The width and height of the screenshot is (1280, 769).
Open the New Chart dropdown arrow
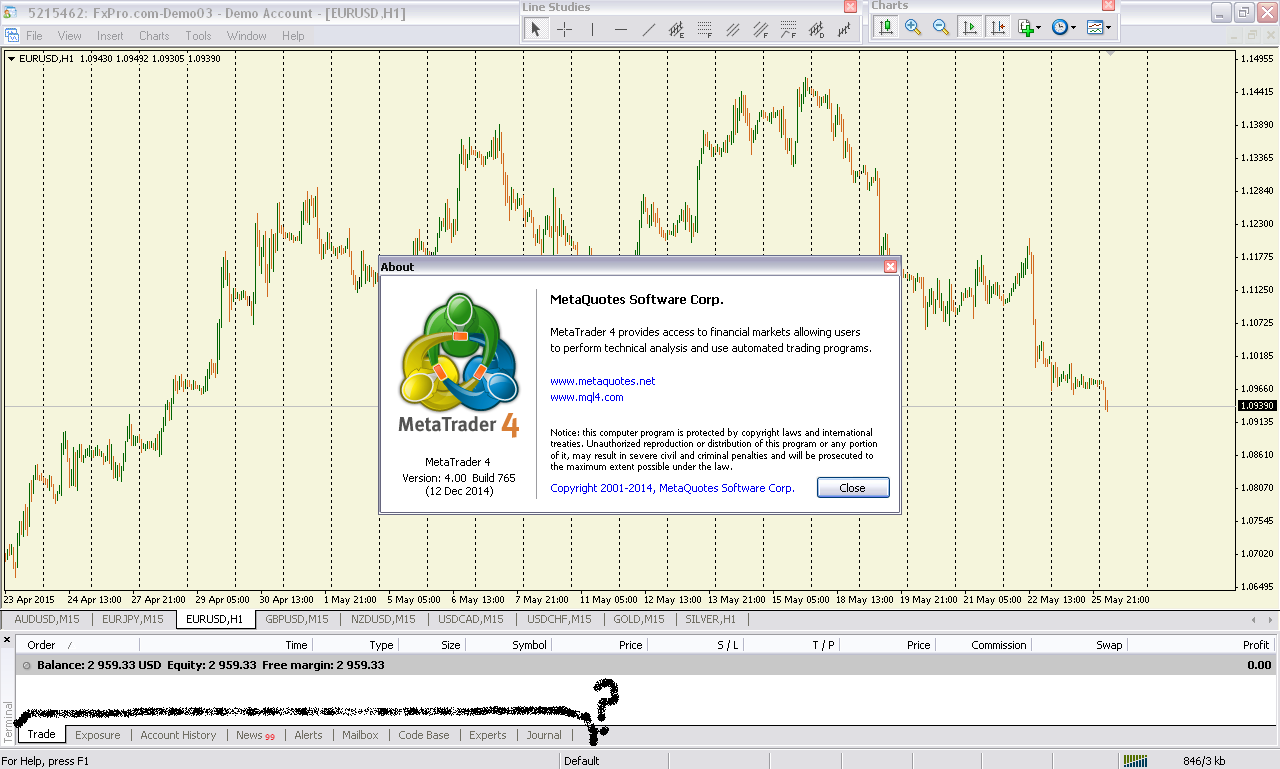(1039, 28)
